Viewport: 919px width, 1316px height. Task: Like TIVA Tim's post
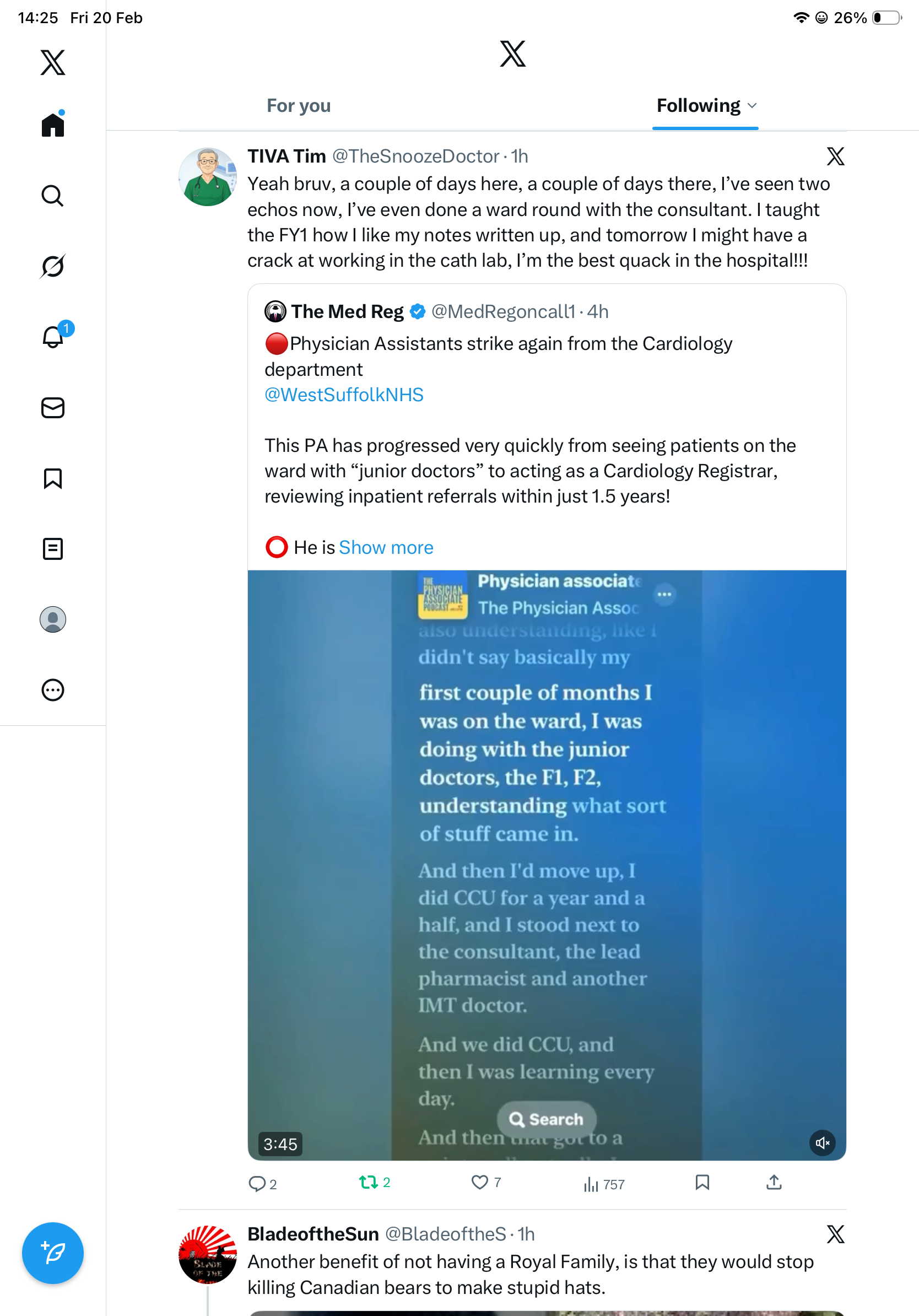[479, 1182]
